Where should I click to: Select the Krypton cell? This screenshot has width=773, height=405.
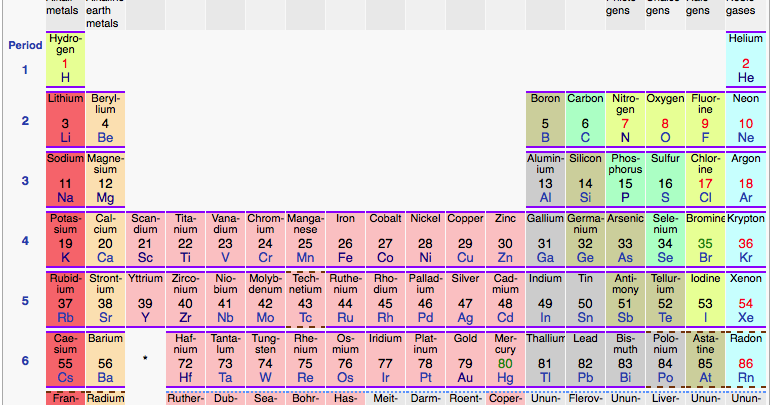coord(745,239)
